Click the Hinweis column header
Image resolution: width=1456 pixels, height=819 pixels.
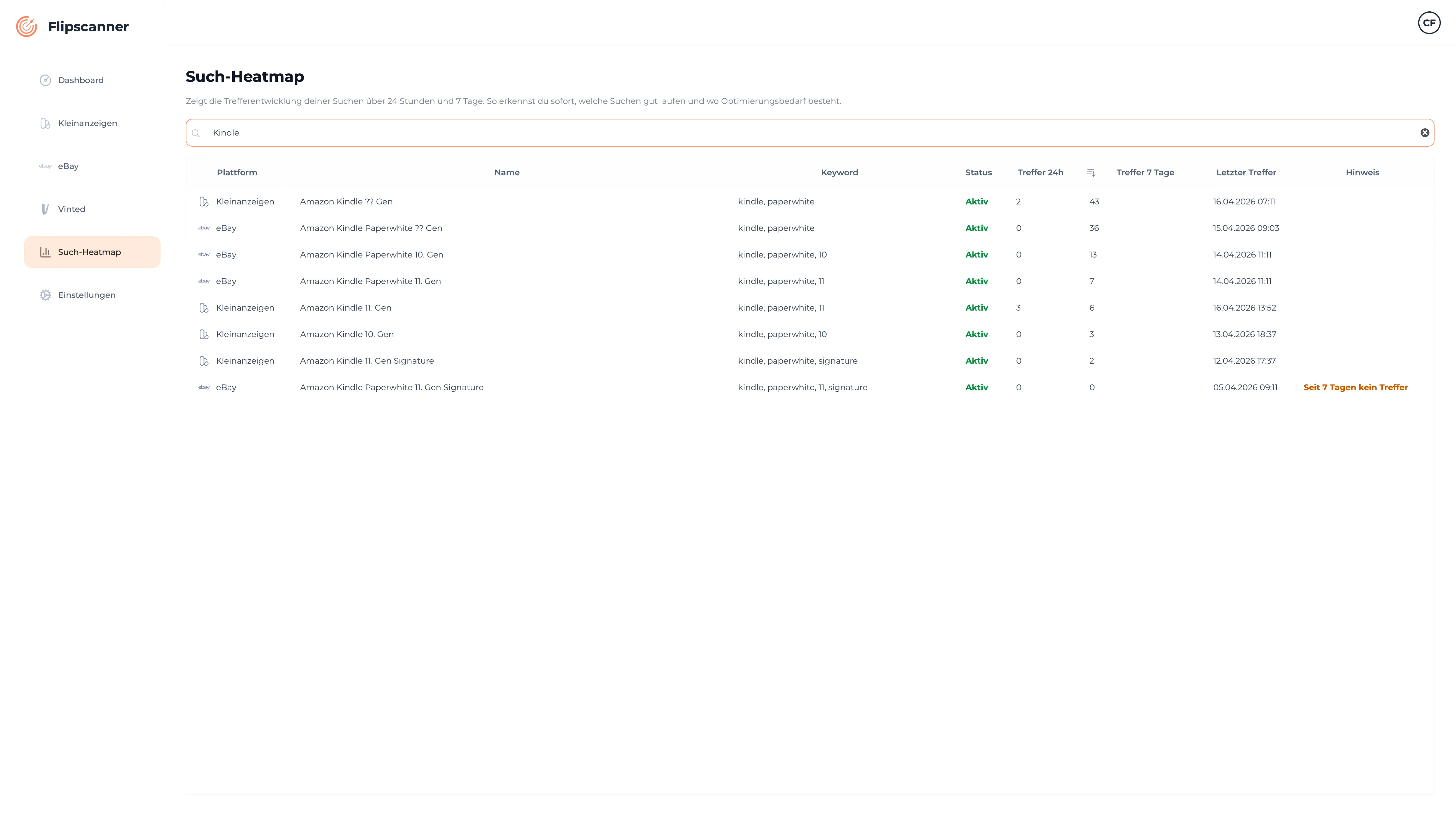pyautogui.click(x=1362, y=173)
